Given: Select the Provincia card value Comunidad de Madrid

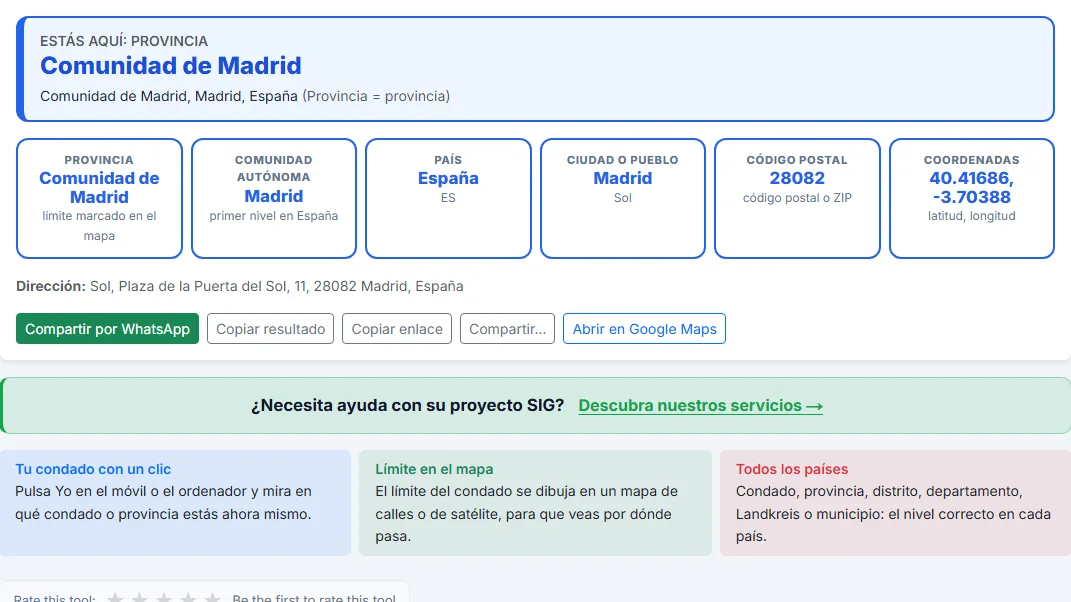Looking at the screenshot, I should (x=99, y=187).
